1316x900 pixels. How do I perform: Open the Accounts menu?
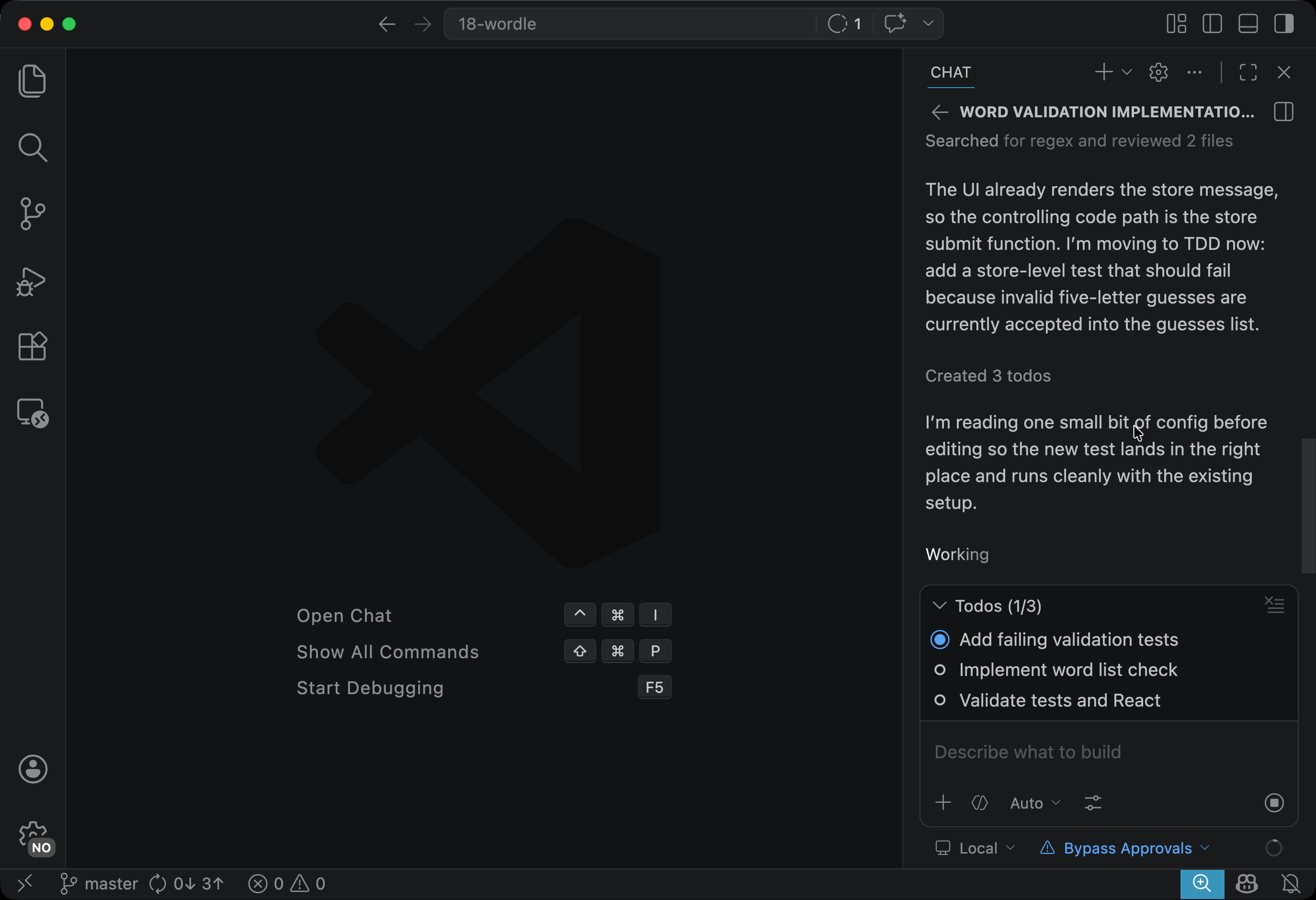pyautogui.click(x=33, y=769)
